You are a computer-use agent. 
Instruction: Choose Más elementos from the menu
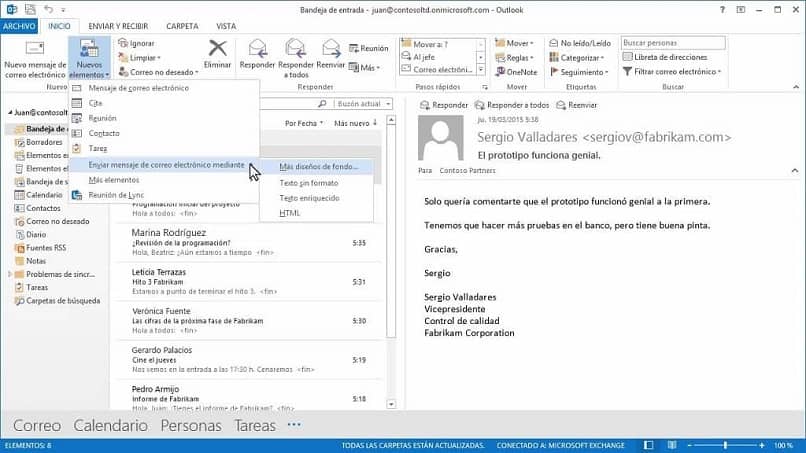[163, 179]
